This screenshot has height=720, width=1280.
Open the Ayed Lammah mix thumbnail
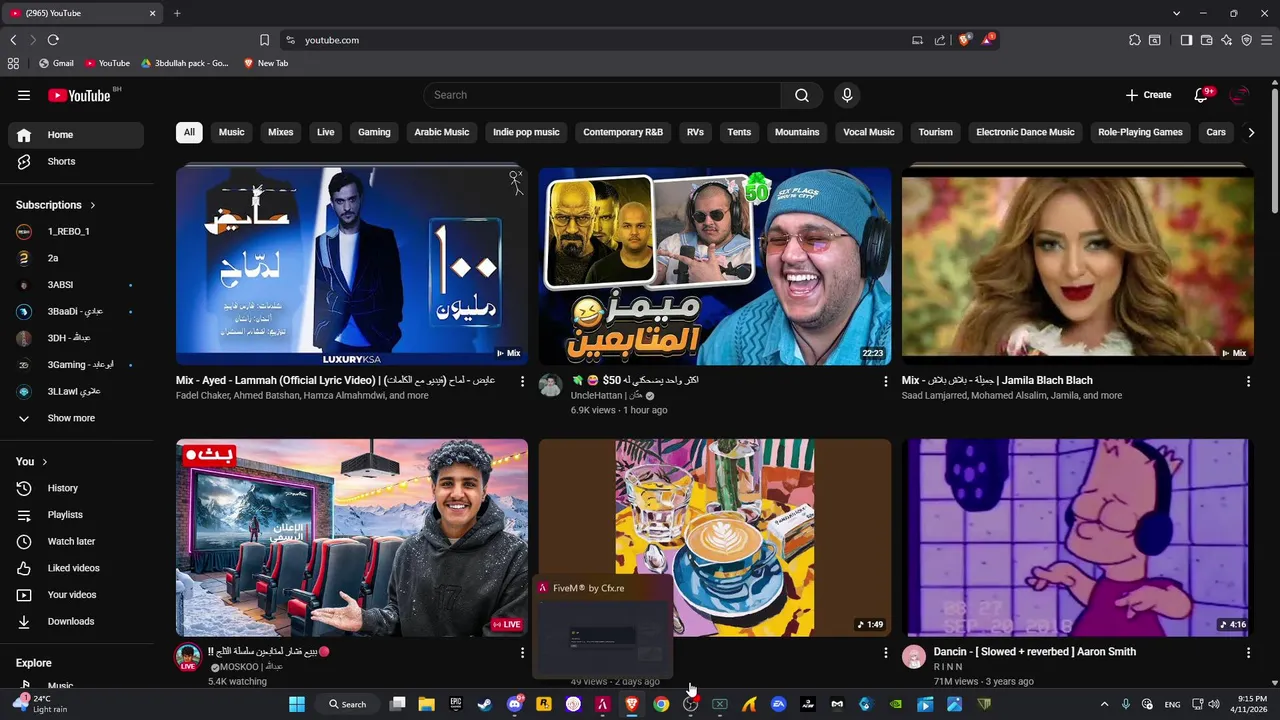click(x=352, y=266)
